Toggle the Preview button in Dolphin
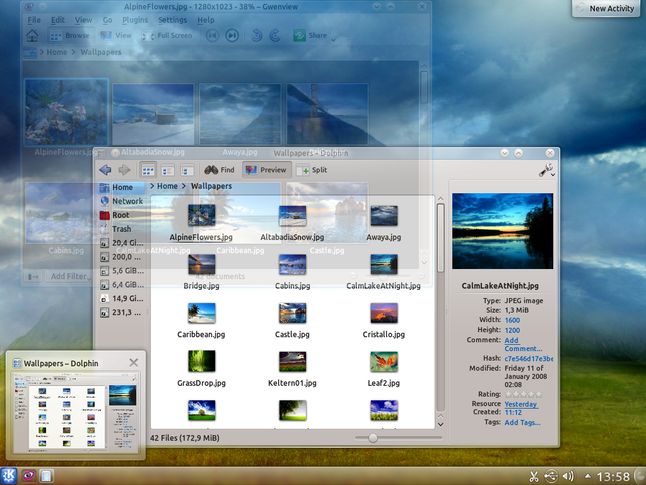646x485 pixels. 266,170
